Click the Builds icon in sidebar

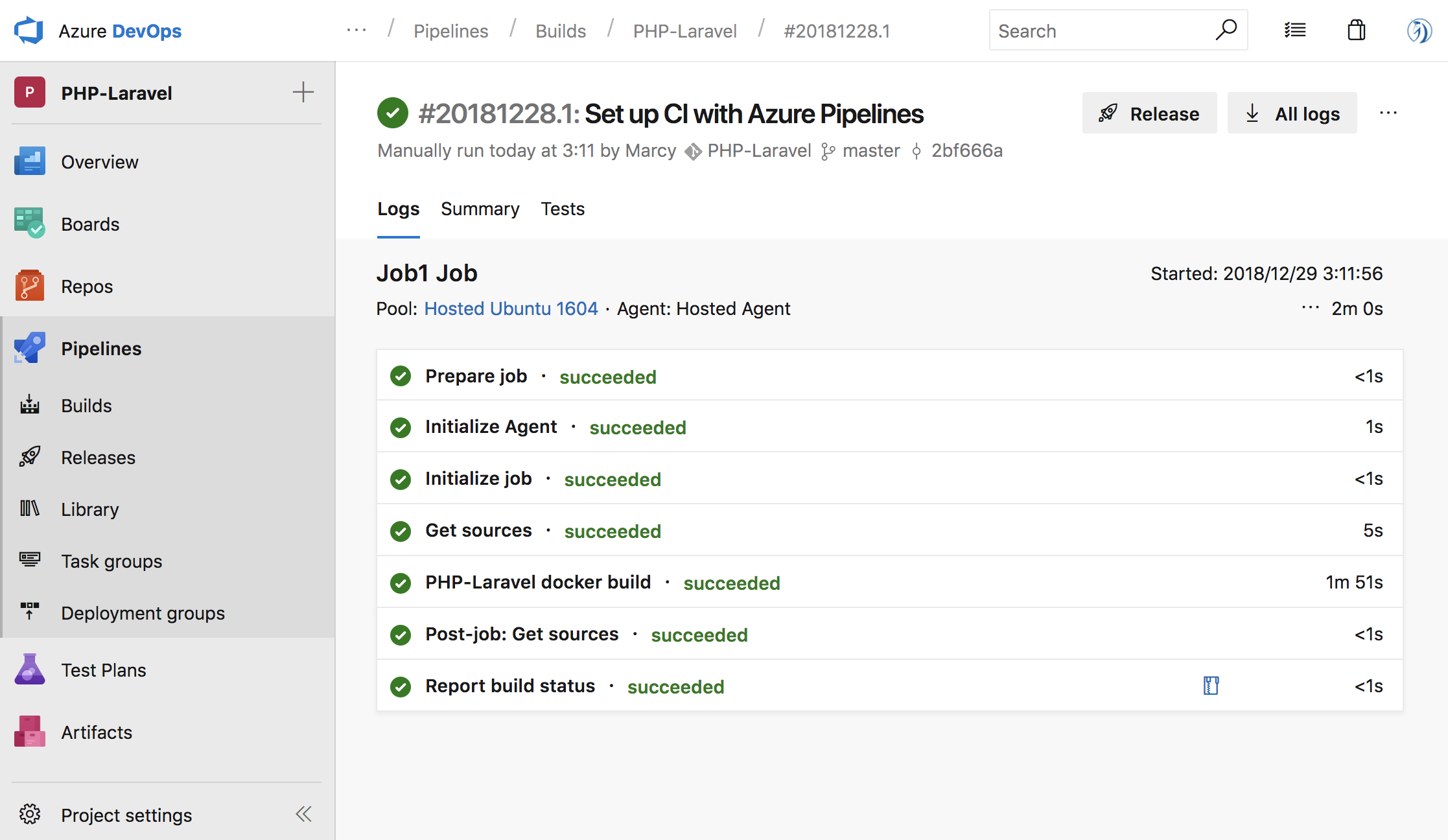[30, 404]
